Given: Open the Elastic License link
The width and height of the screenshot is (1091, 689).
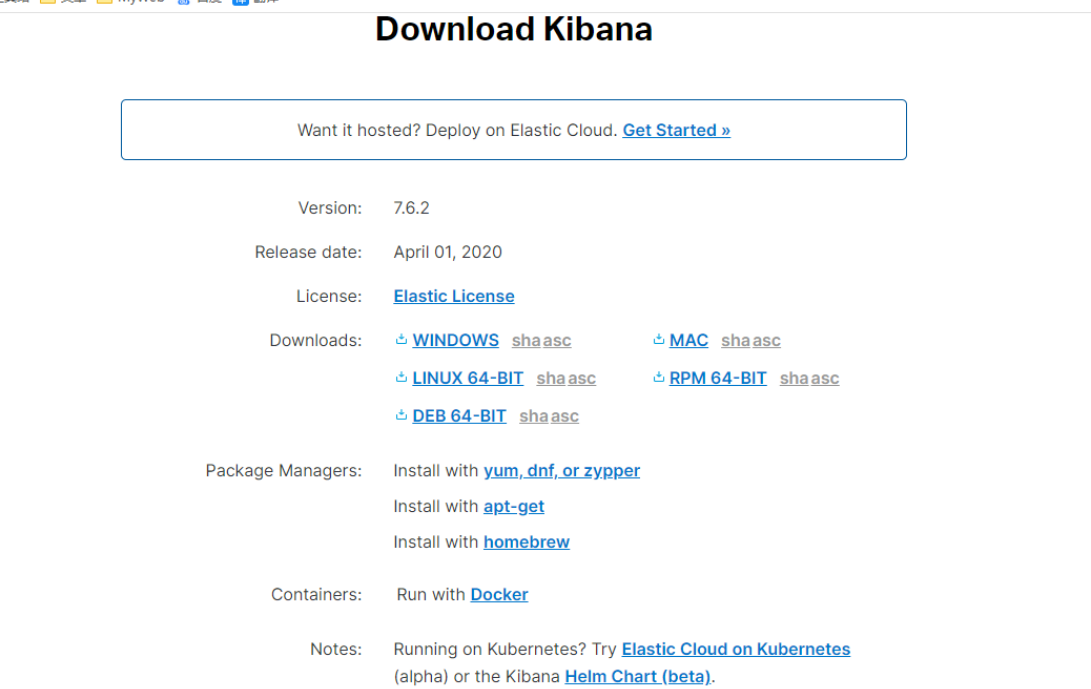Looking at the screenshot, I should pyautogui.click(x=454, y=296).
